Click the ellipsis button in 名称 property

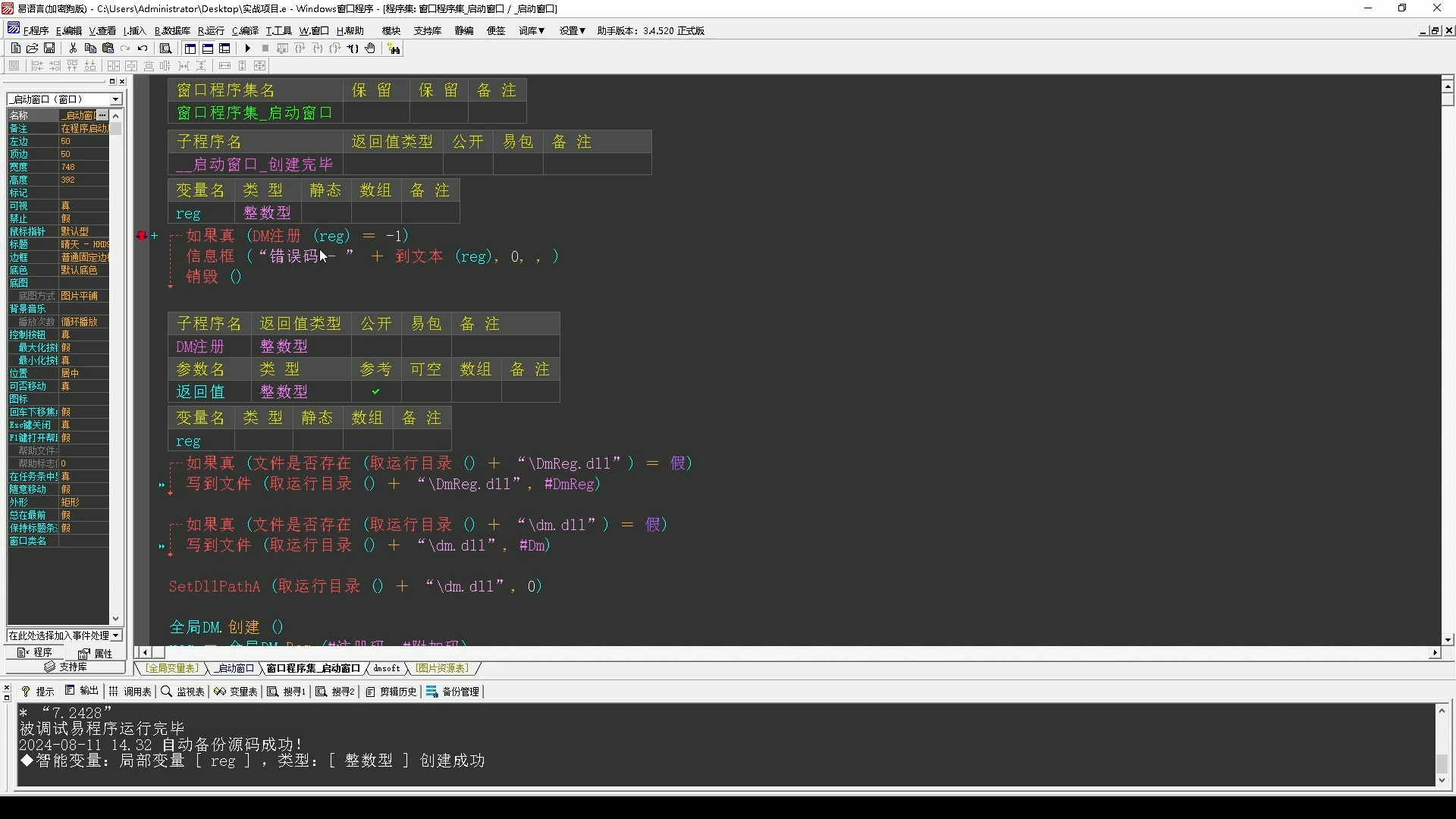click(102, 115)
